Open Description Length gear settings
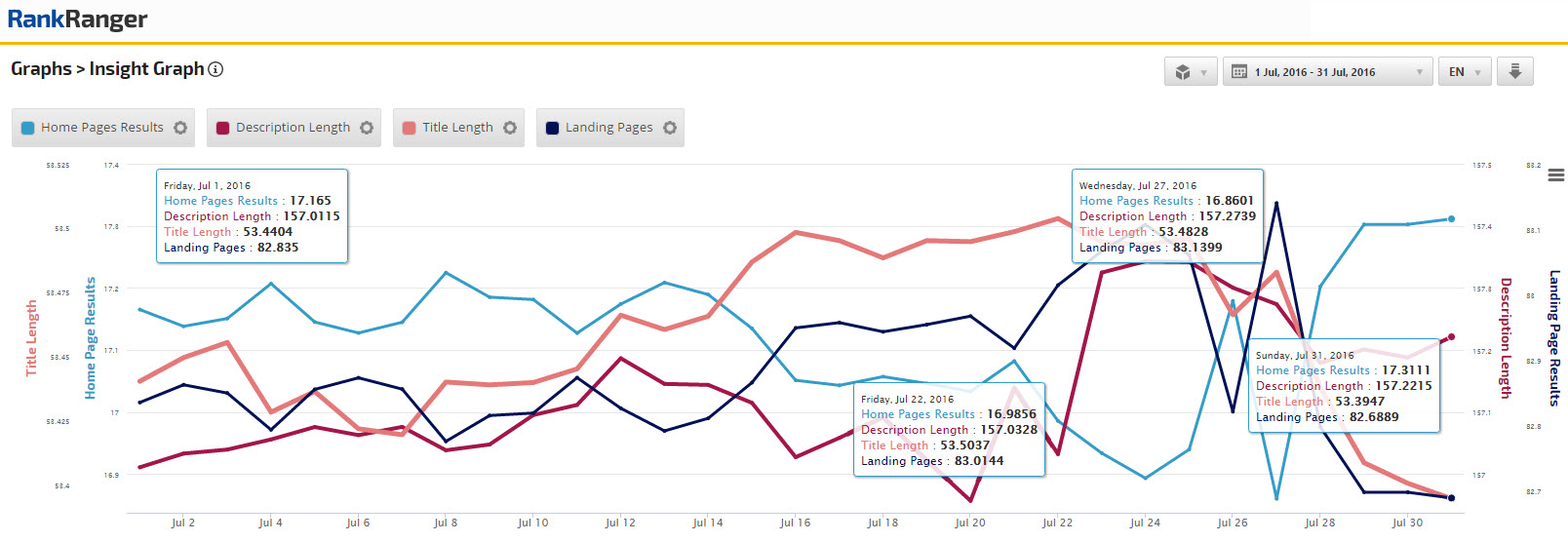This screenshot has height=542, width=1568. (367, 128)
